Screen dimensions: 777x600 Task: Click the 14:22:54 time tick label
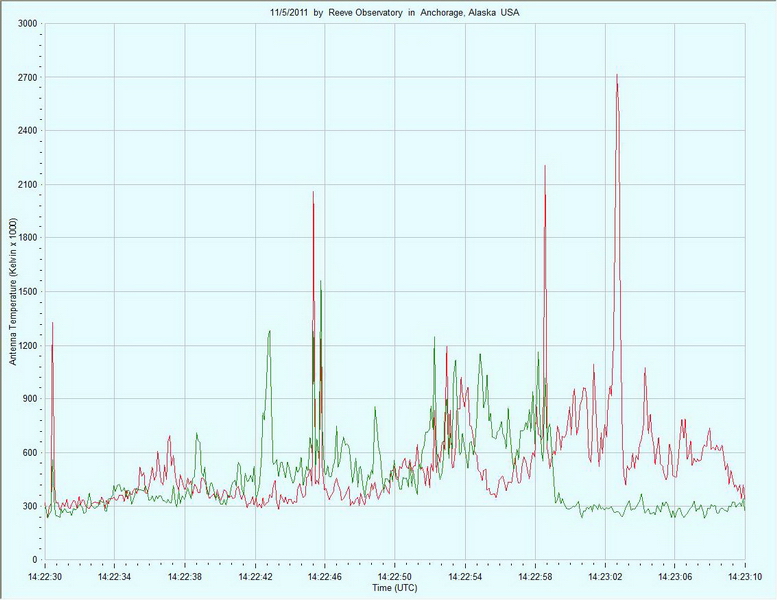pyautogui.click(x=465, y=577)
